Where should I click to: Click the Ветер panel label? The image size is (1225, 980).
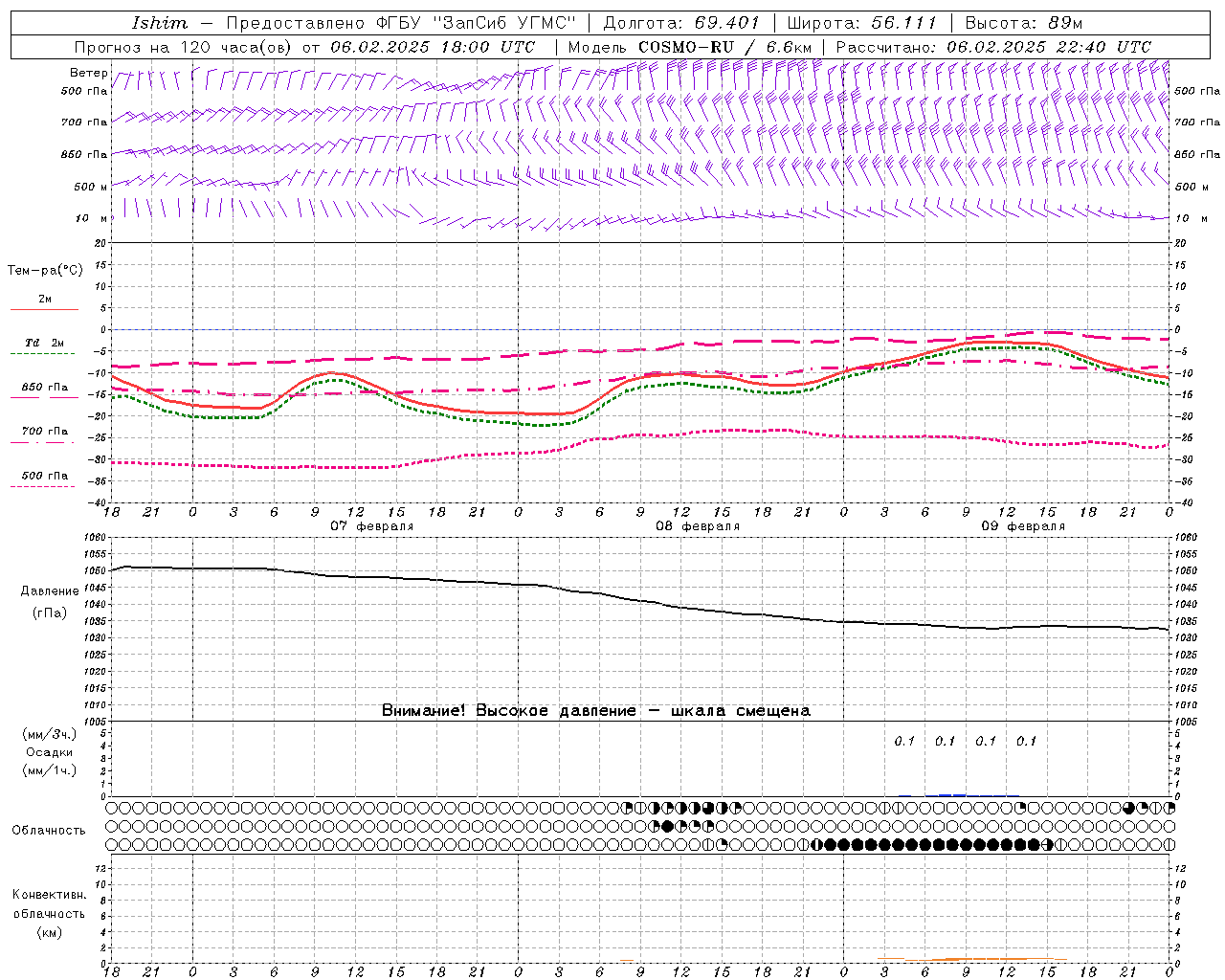pos(89,73)
